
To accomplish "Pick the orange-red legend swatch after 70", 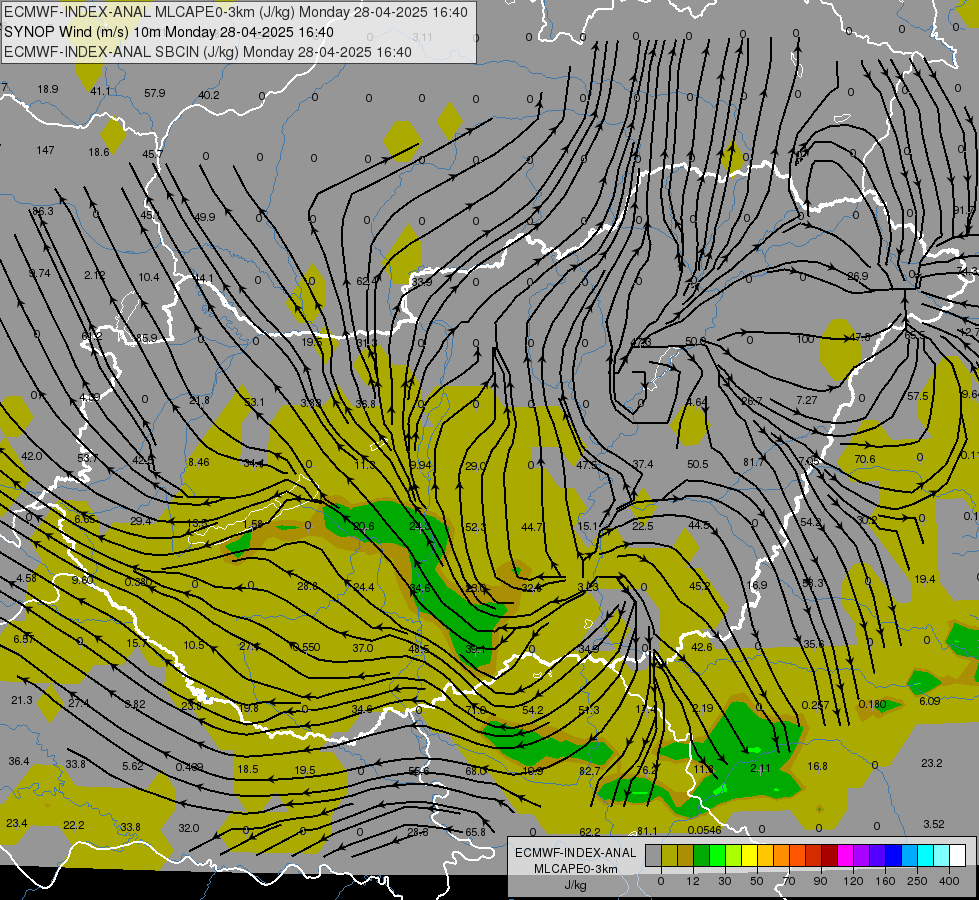I will click(x=797, y=855).
